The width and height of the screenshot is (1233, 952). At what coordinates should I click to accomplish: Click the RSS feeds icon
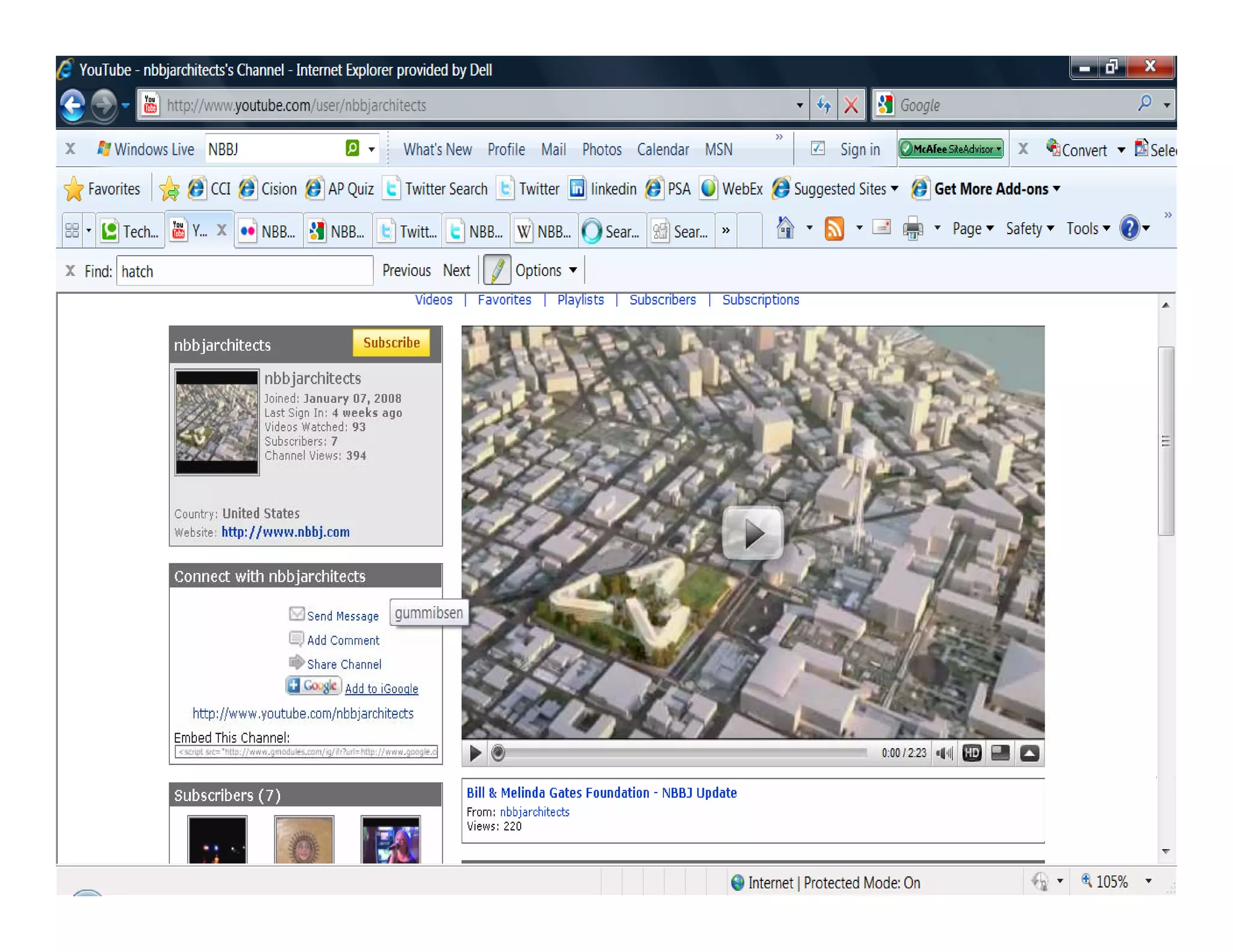834,229
